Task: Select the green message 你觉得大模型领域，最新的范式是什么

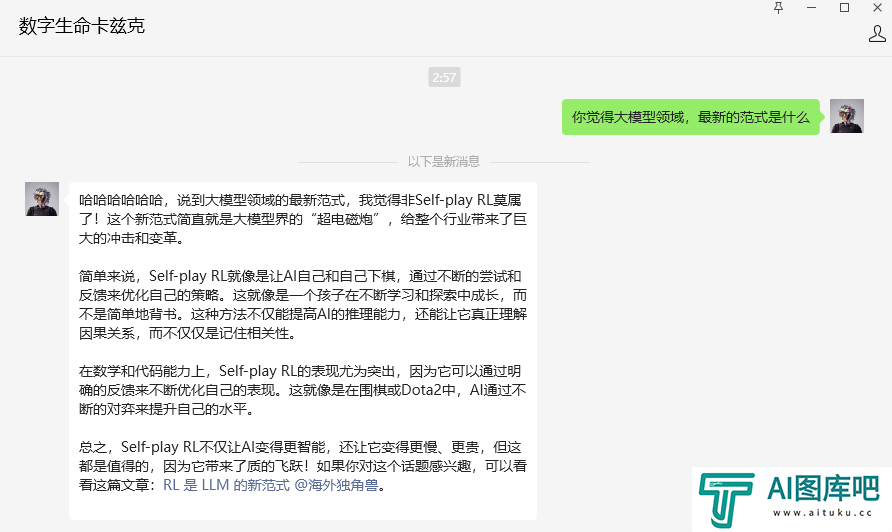Action: (x=691, y=117)
